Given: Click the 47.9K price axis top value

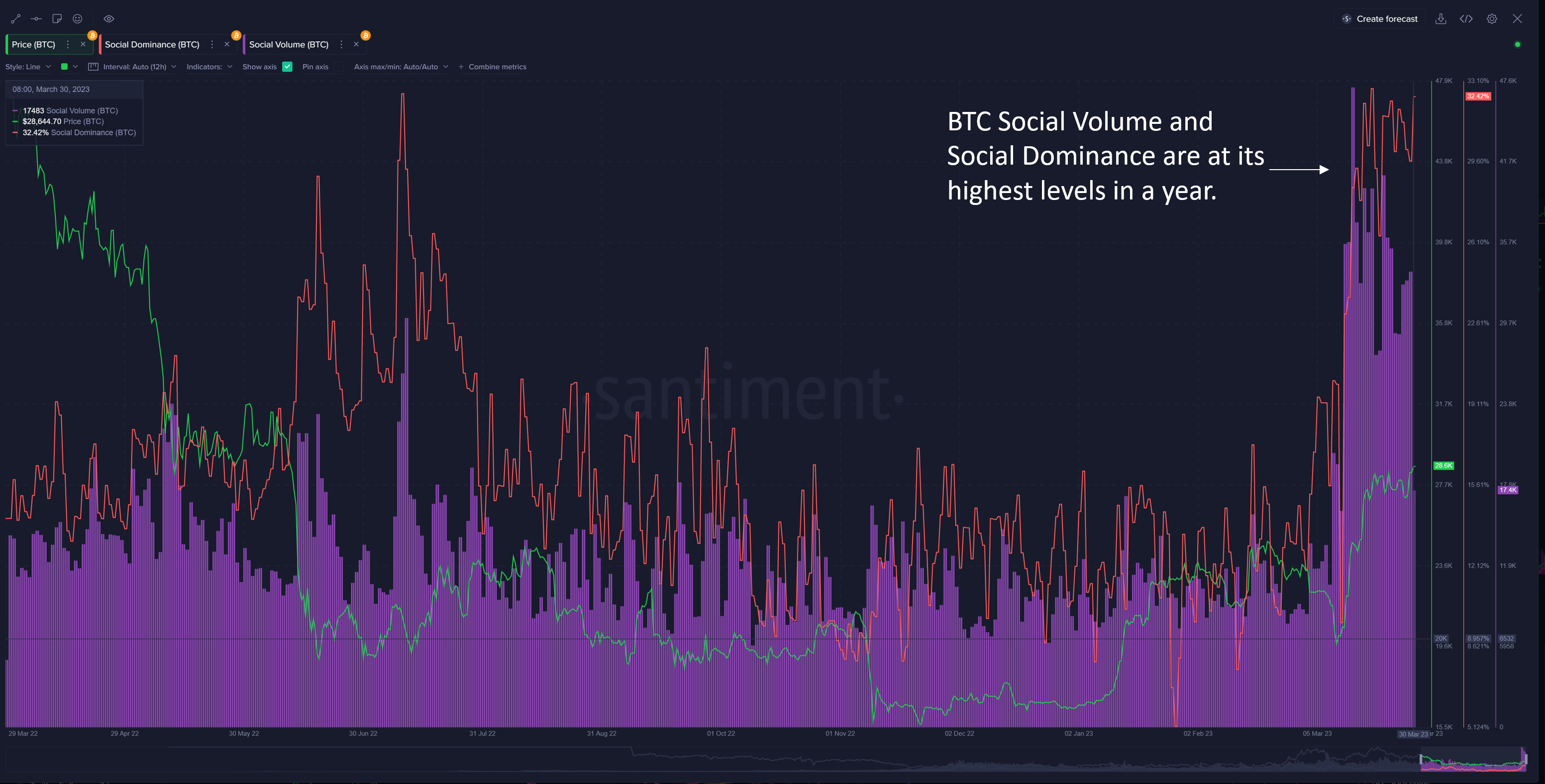Looking at the screenshot, I should click(x=1443, y=81).
